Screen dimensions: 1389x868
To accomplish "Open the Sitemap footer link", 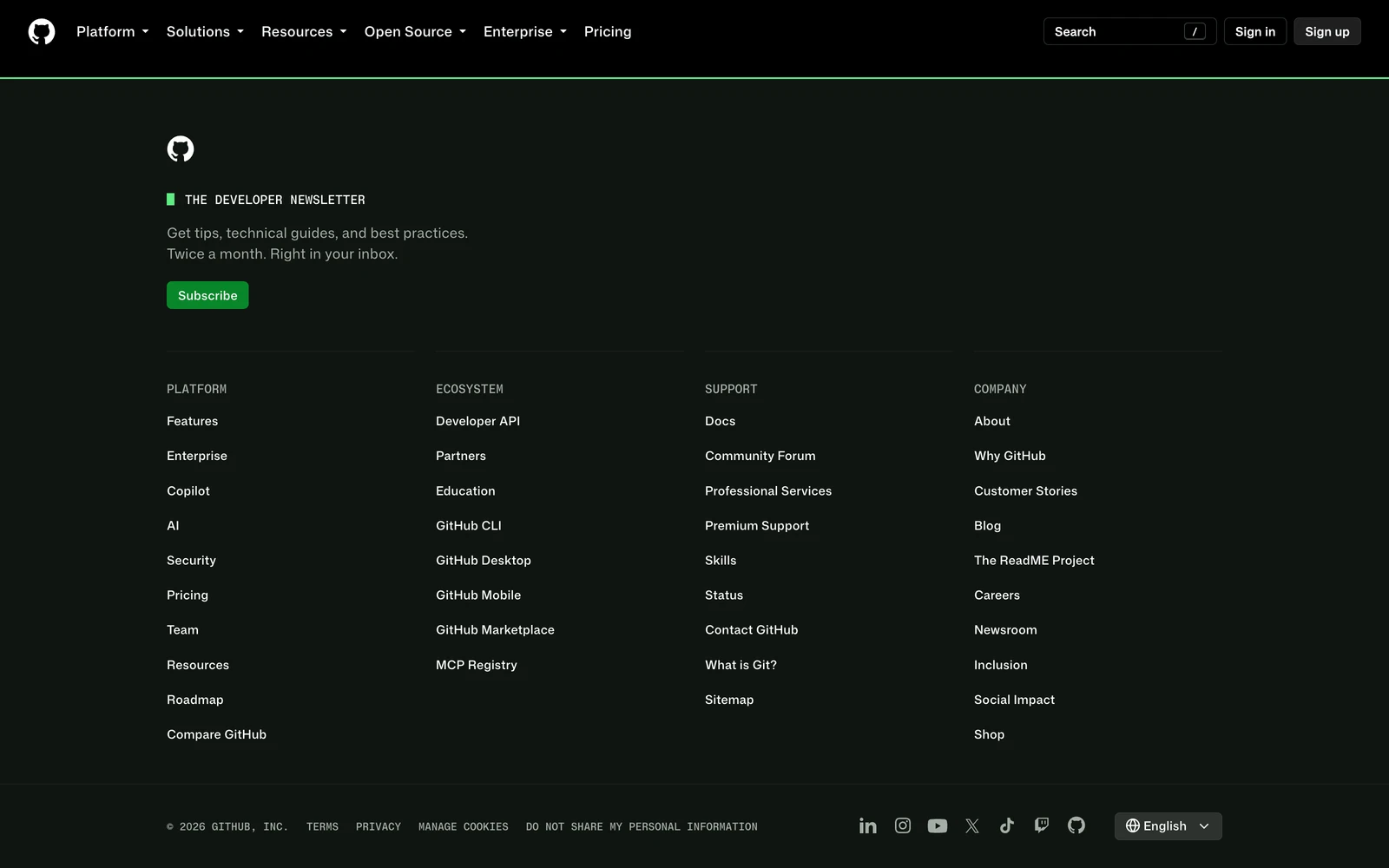I will coord(729,700).
